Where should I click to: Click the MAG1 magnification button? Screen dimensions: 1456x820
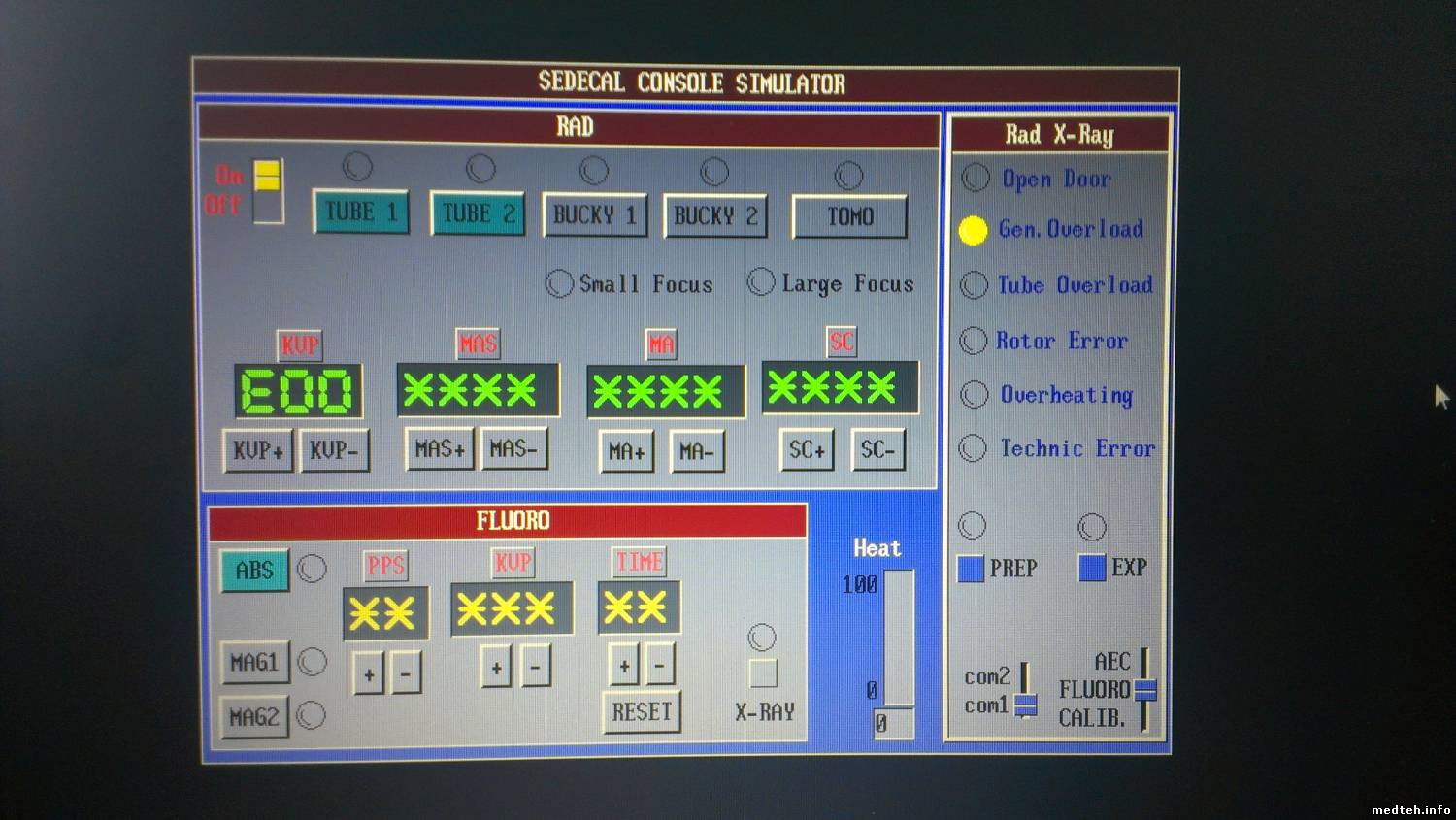[x=254, y=663]
